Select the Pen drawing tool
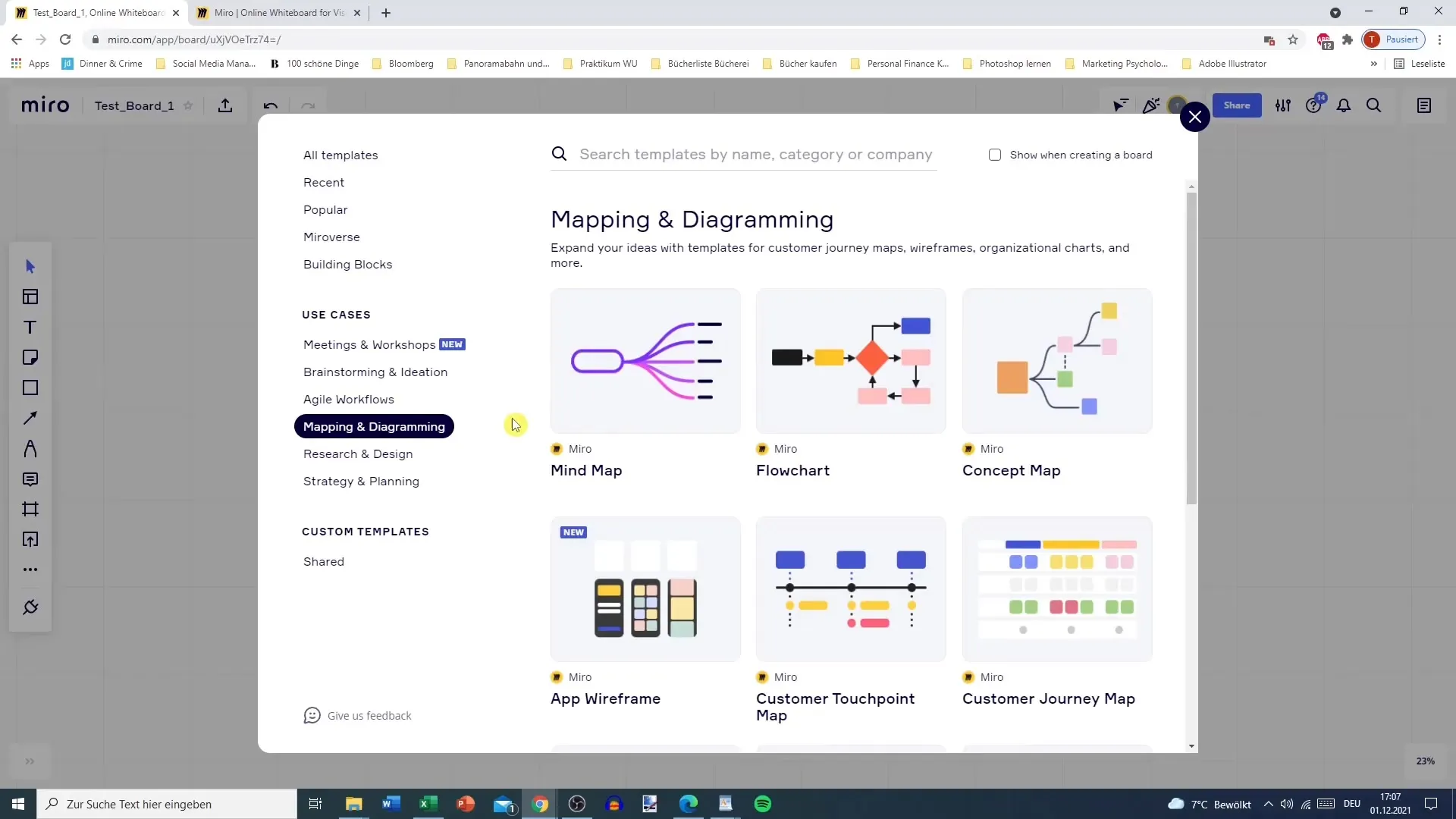 [30, 448]
